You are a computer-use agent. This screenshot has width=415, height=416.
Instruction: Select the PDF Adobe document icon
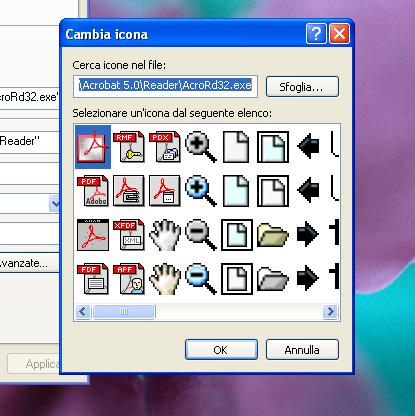(93, 191)
